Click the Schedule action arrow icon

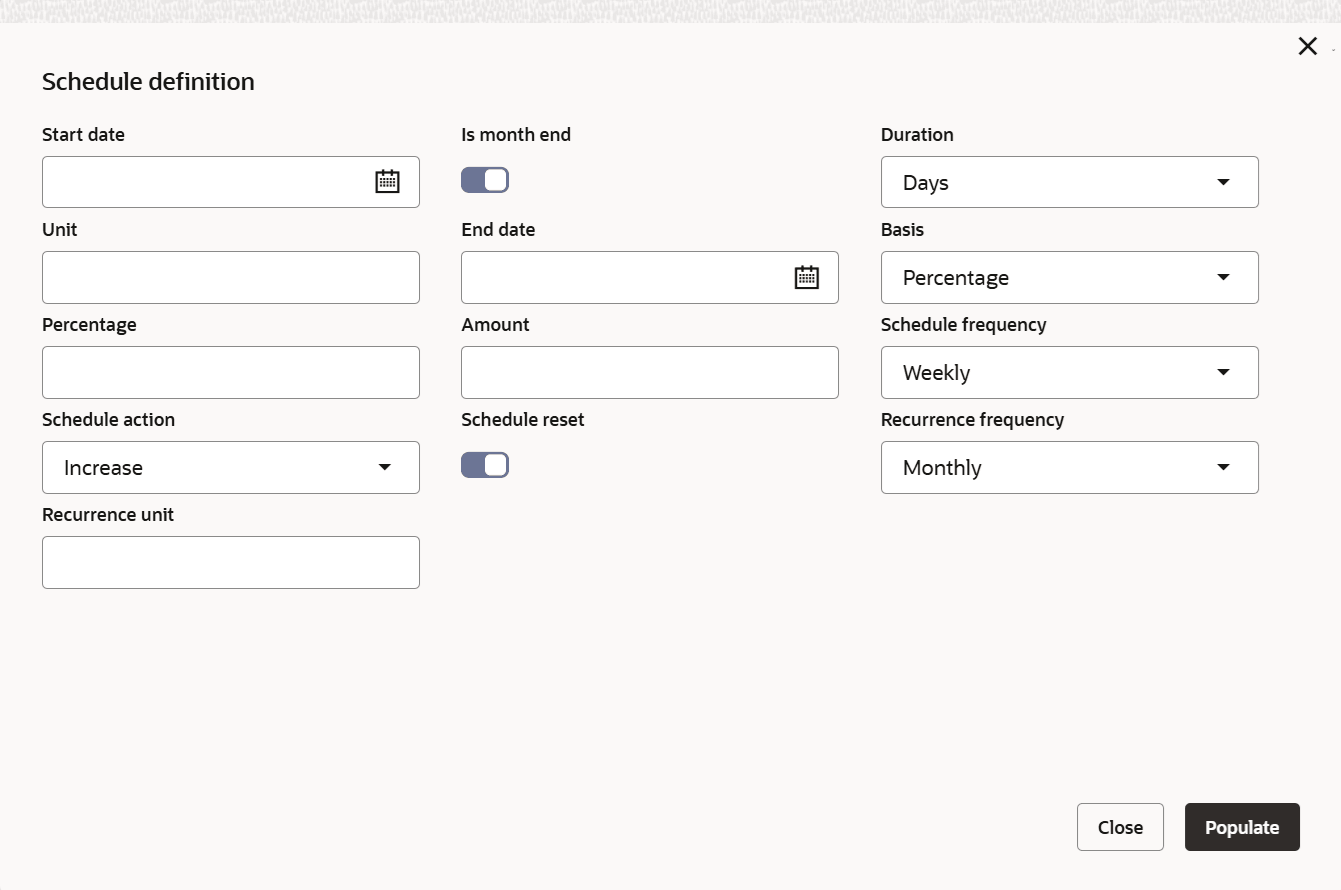point(384,467)
